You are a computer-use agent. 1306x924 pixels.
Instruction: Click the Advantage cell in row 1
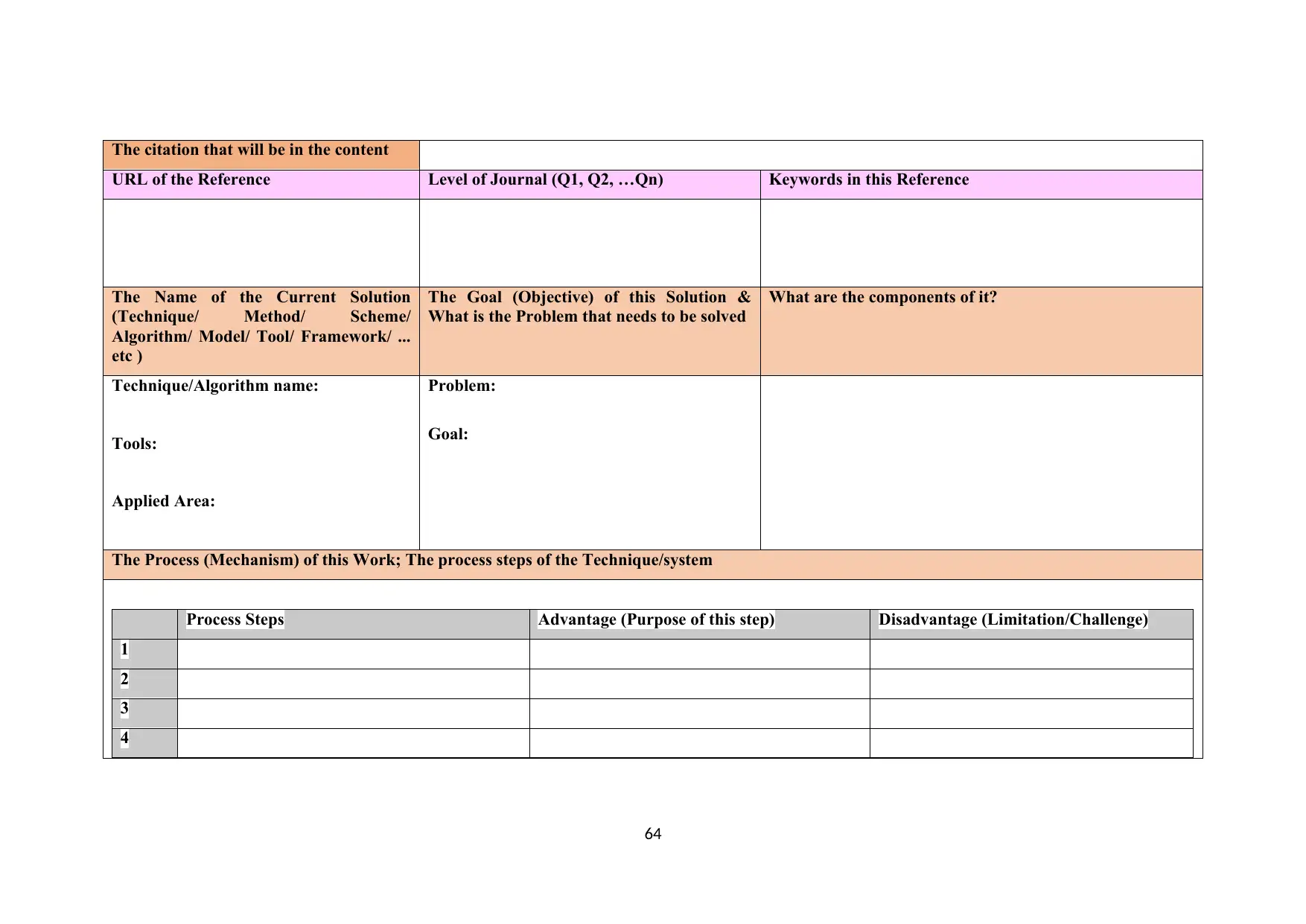tap(700, 654)
